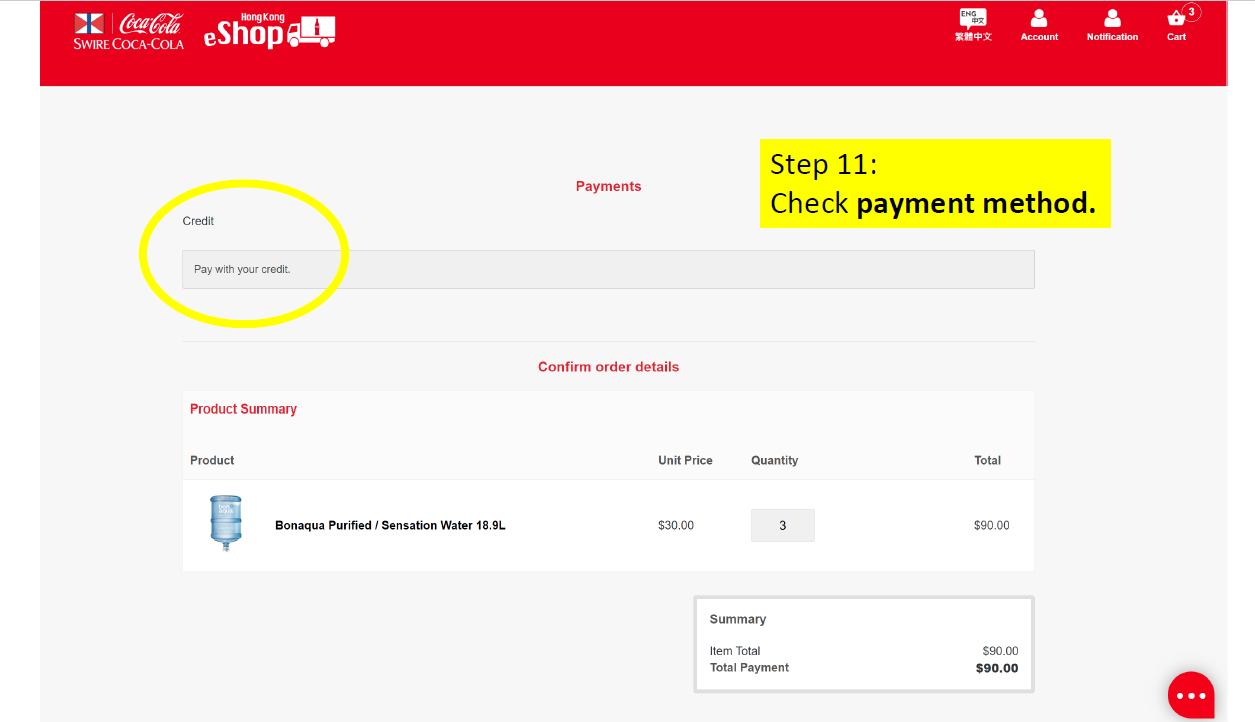The width and height of the screenshot is (1255, 722).
Task: Switch to the Payments section heading
Action: [608, 186]
